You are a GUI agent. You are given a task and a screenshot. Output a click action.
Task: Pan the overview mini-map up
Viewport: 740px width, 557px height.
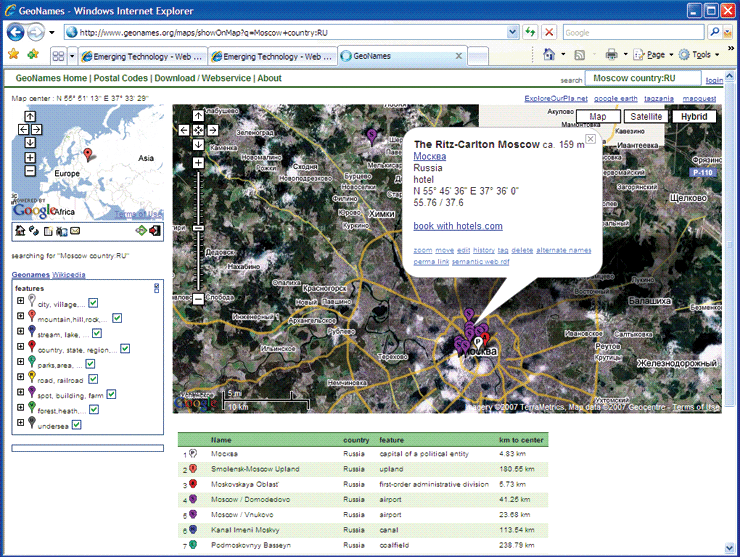pyautogui.click(x=30, y=116)
